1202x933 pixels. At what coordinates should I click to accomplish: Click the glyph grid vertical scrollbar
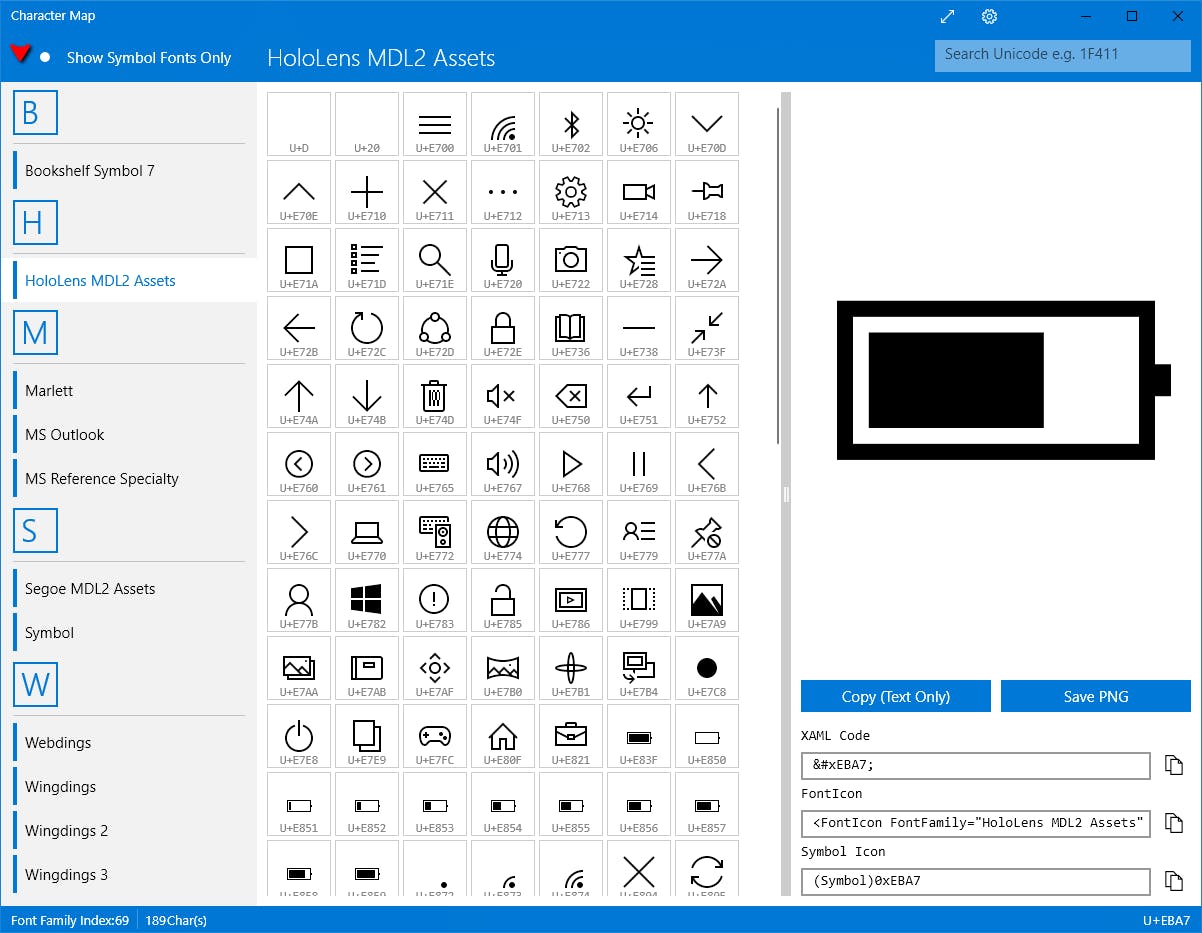point(778,275)
